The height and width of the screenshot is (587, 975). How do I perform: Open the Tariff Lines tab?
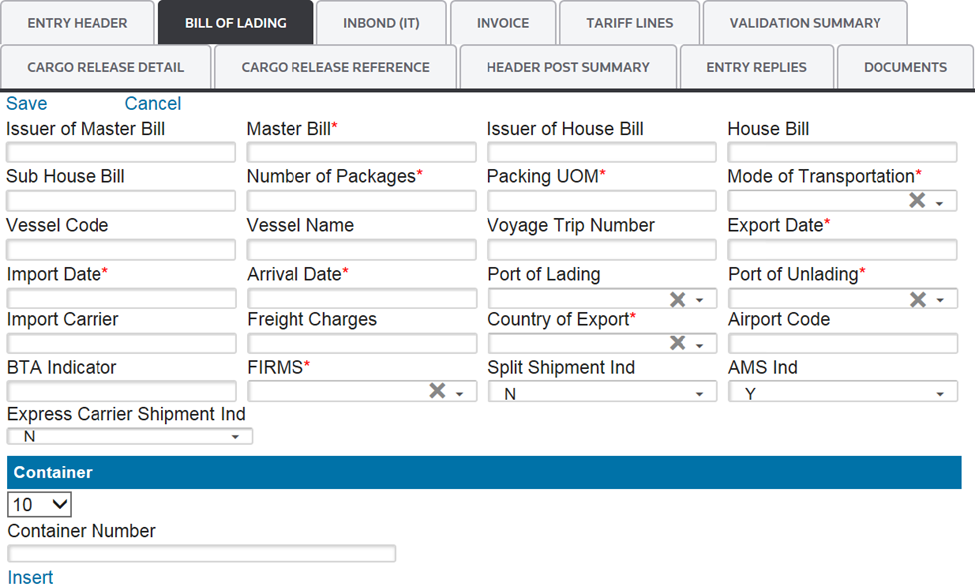pos(629,23)
